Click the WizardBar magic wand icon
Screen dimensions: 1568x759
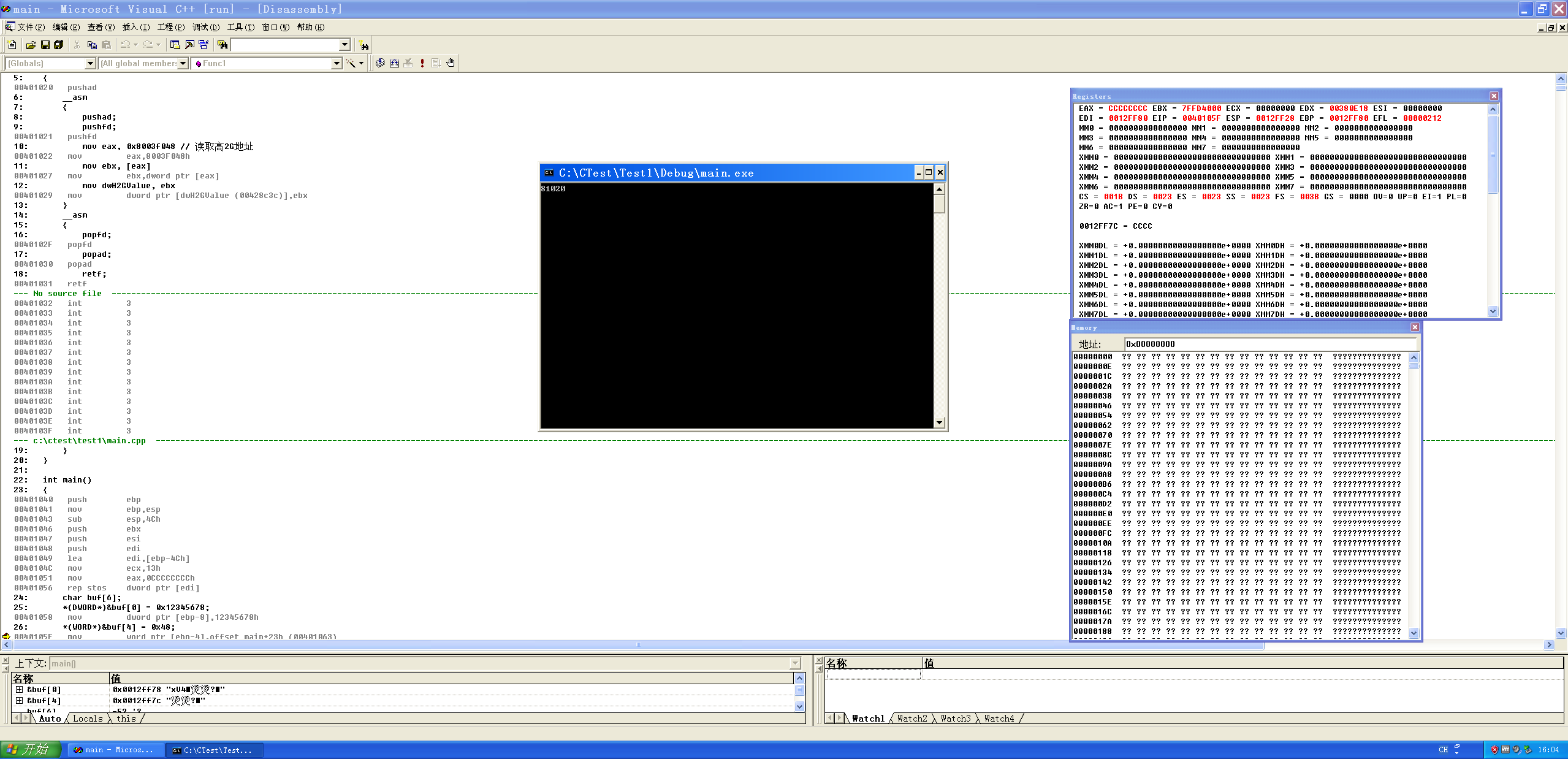[x=351, y=63]
